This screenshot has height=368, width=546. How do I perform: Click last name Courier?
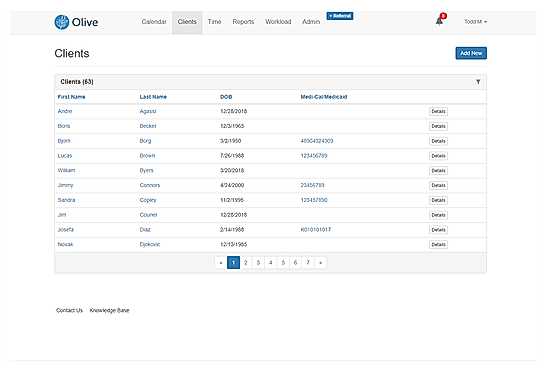coord(148,215)
